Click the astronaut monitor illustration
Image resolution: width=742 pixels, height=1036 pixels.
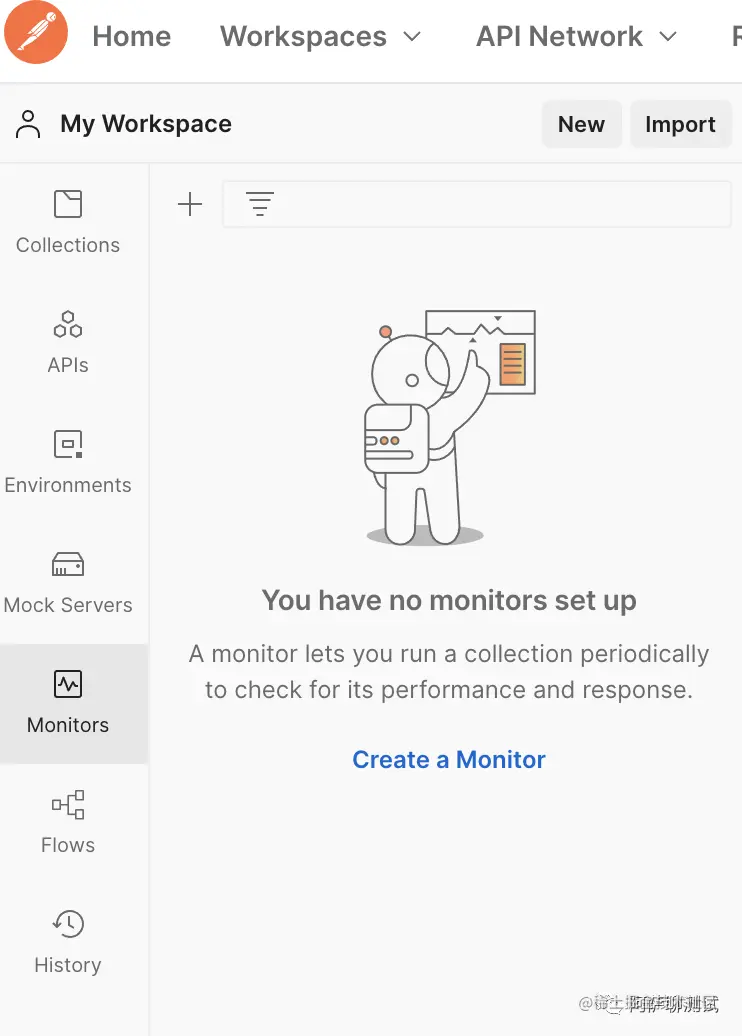449,427
